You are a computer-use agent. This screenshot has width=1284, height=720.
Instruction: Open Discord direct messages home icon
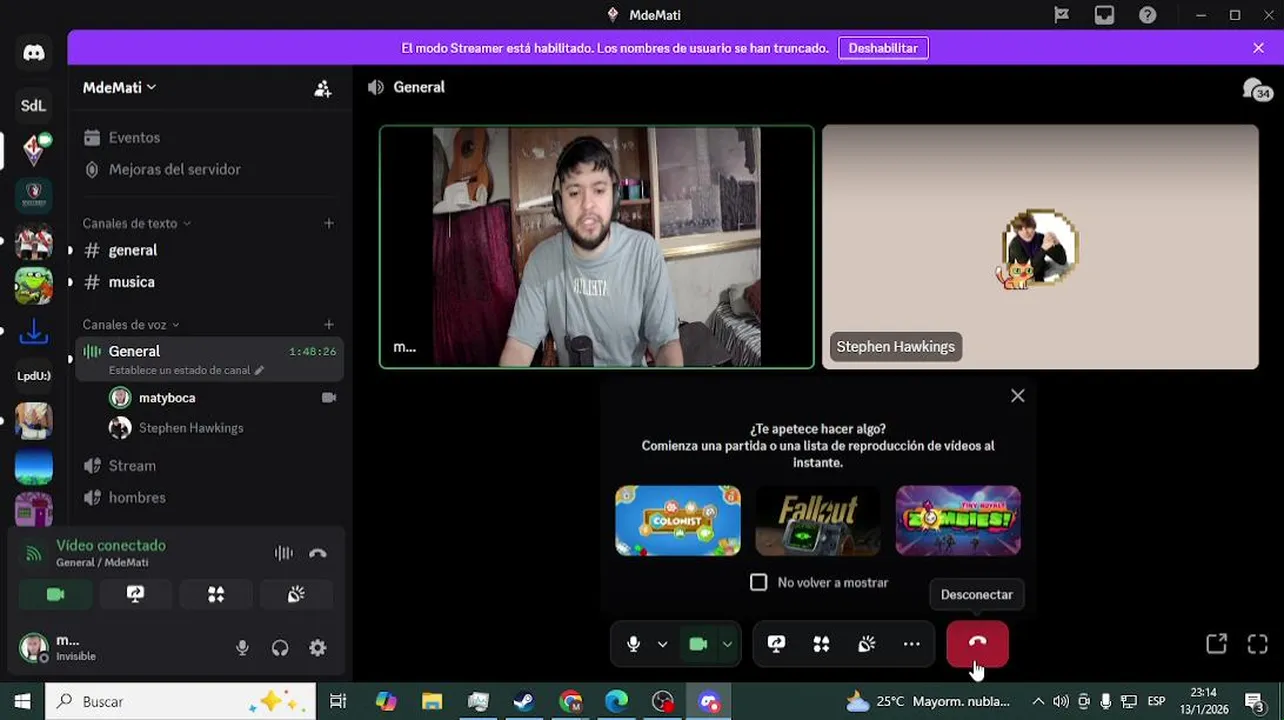[x=34, y=53]
